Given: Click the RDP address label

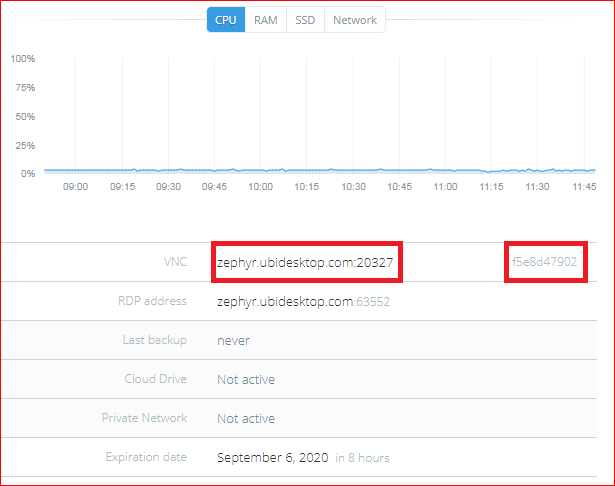Looking at the screenshot, I should [x=152, y=301].
